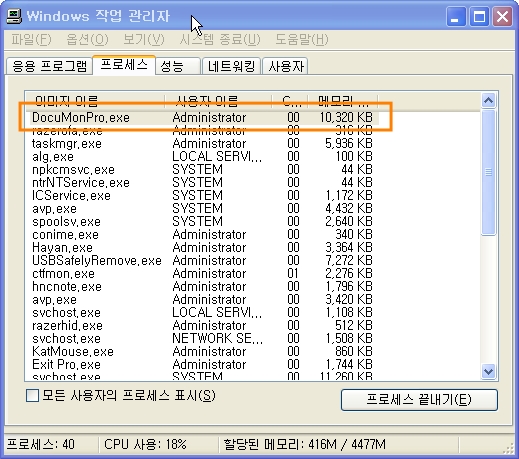519x459 pixels.
Task: Select the hncnote.exe process
Action: pyautogui.click(x=202, y=286)
